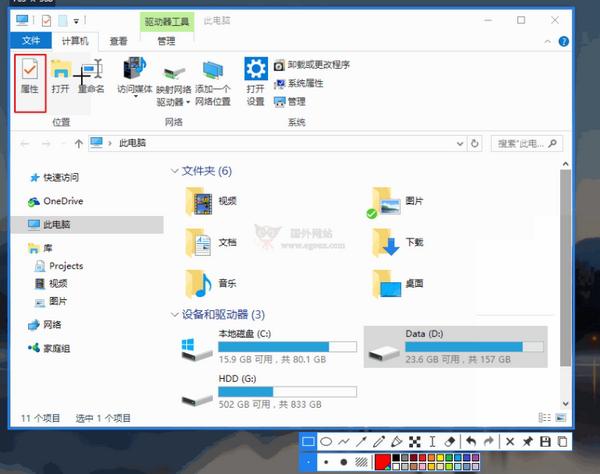Select the 下载 folder
This screenshot has width=600, height=474.
pyautogui.click(x=398, y=242)
